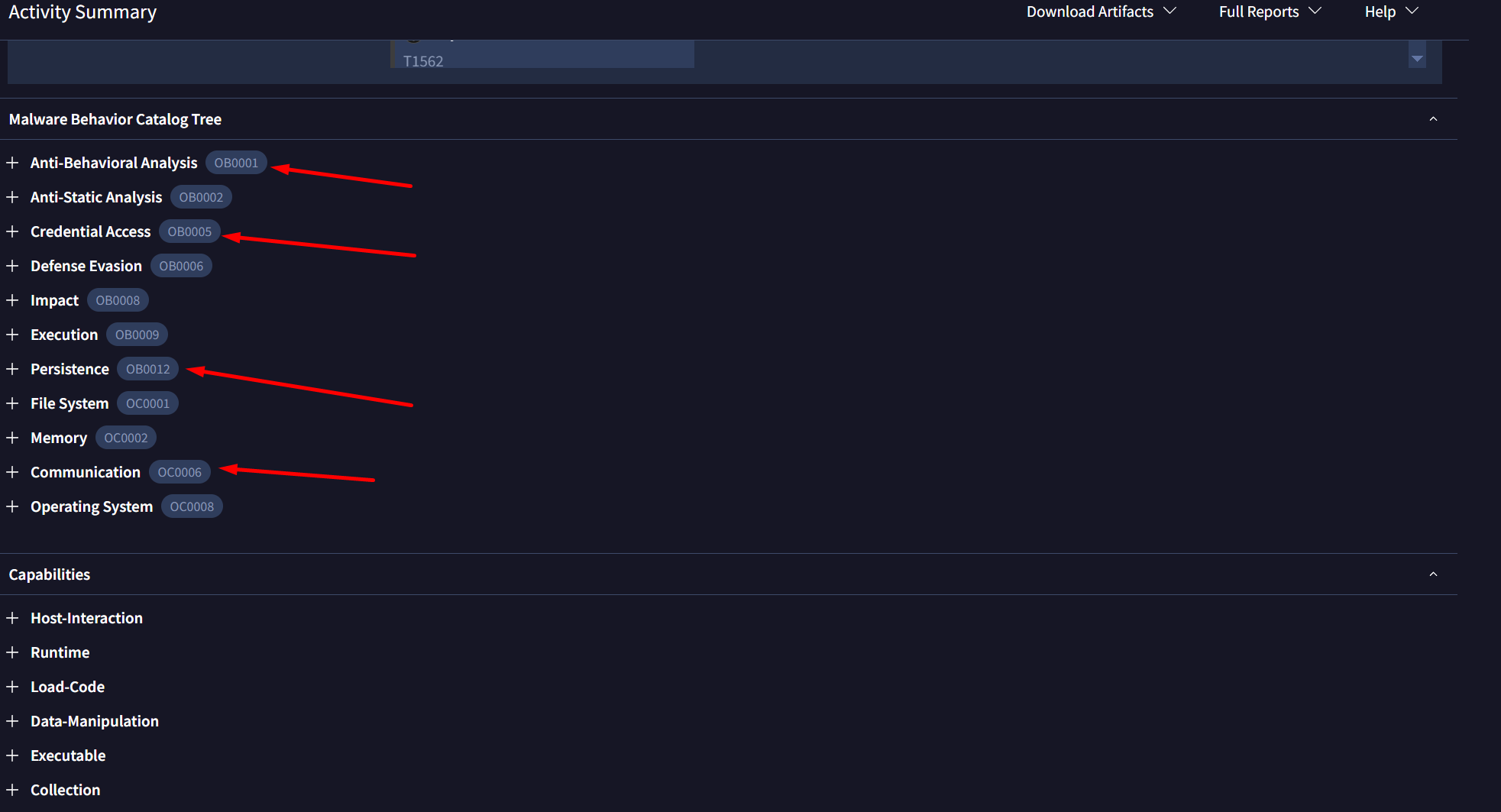1501x812 pixels.
Task: Select the Execution tree item label
Action: [64, 335]
